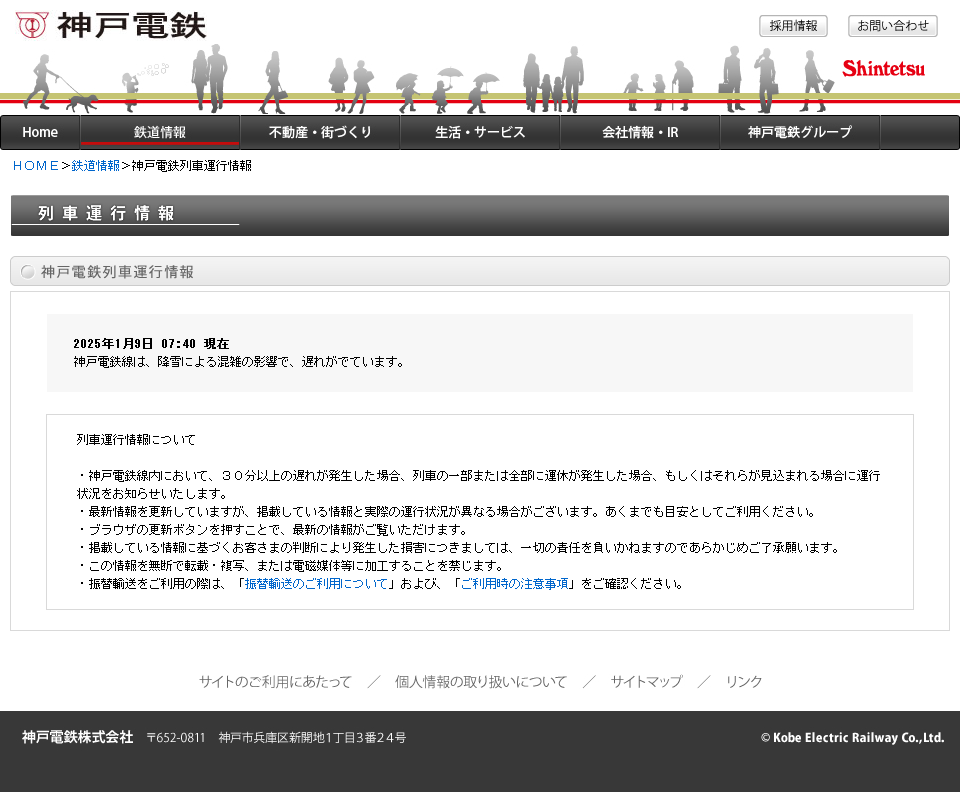Open the リンク footer link
The width and height of the screenshot is (960, 792).
click(x=744, y=682)
